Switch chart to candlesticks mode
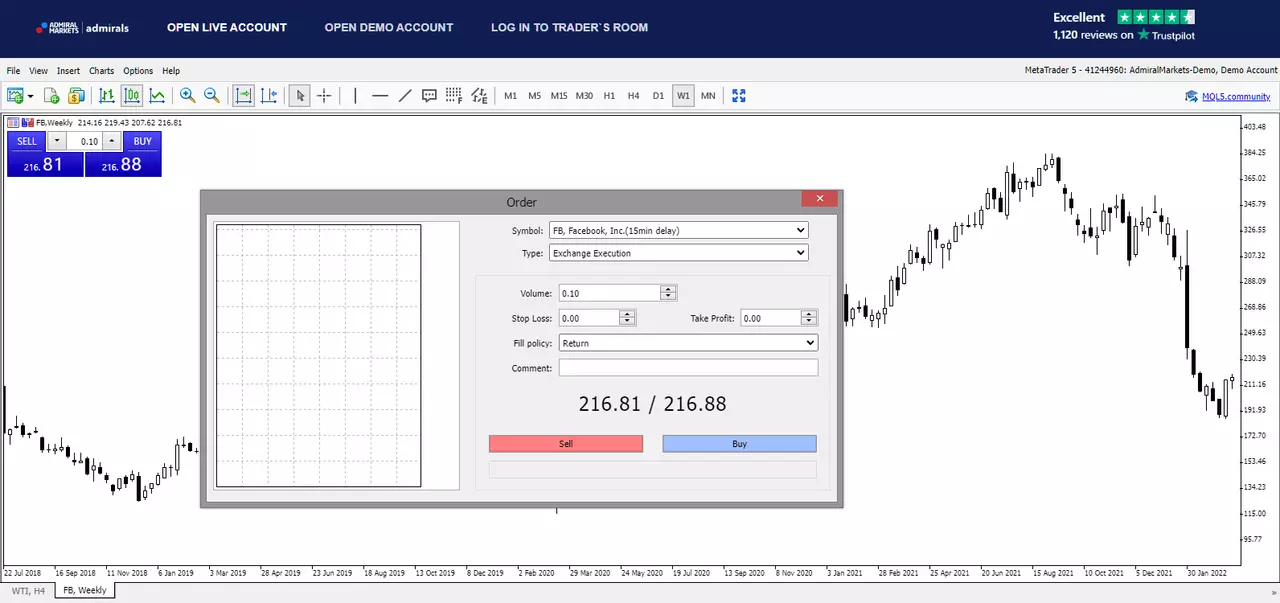The width and height of the screenshot is (1280, 603). click(132, 96)
